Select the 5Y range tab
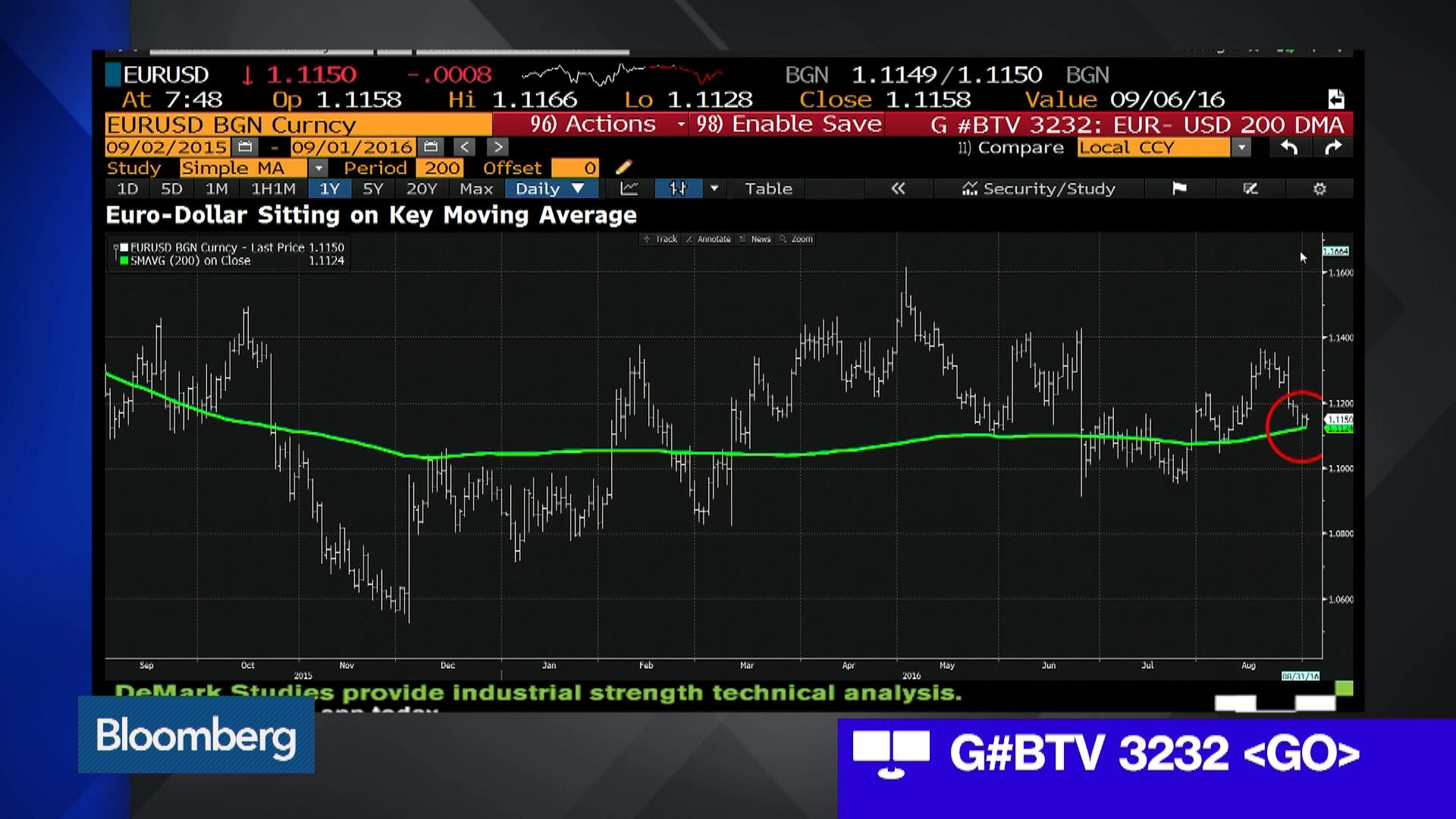Screen dimensions: 1456x819 click(x=373, y=189)
